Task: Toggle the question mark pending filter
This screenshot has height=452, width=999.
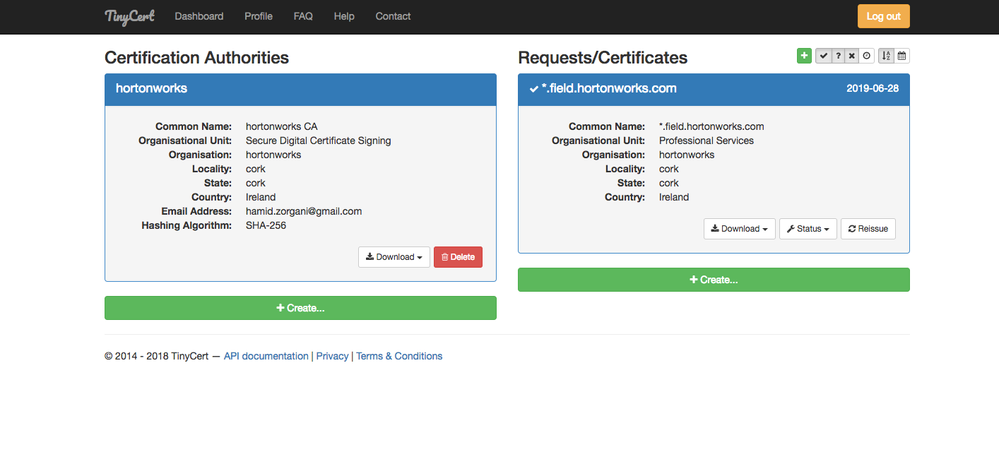Action: coord(838,56)
